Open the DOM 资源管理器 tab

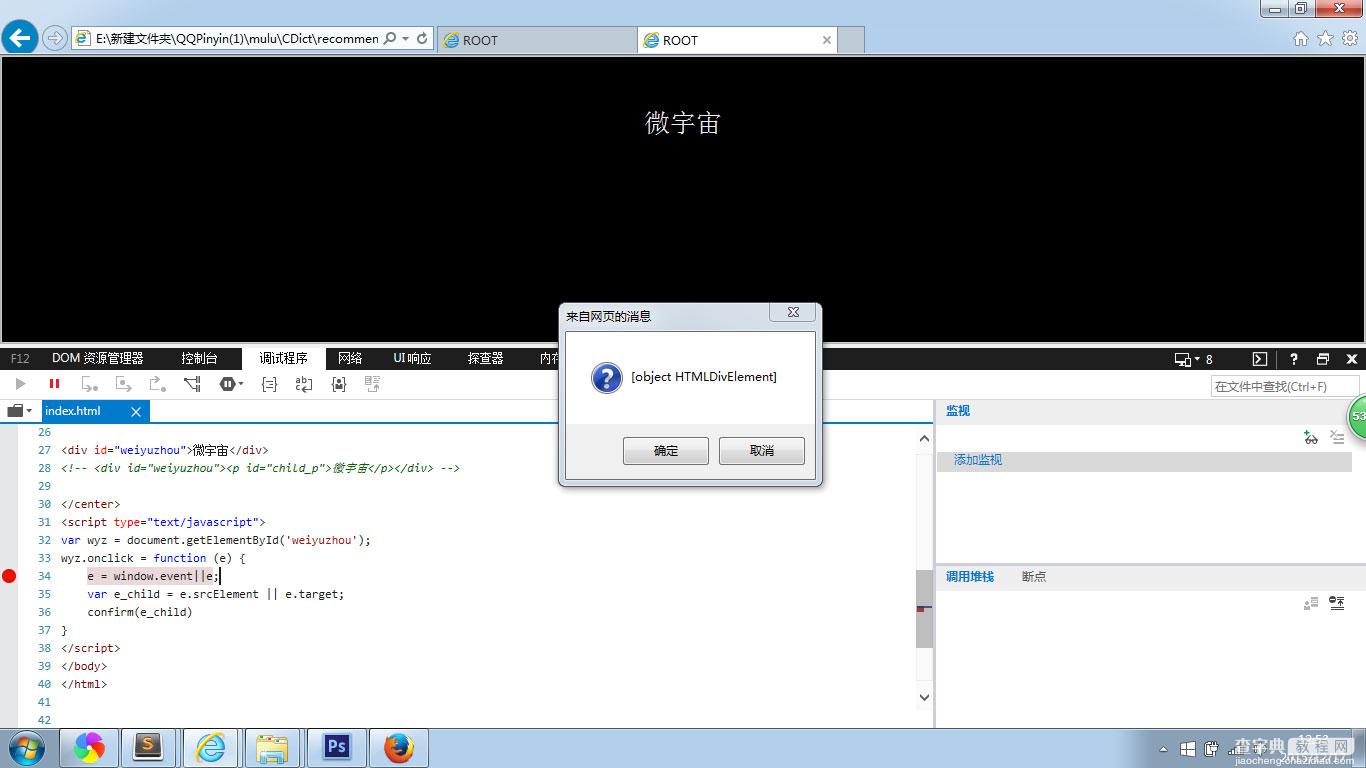(x=98, y=358)
